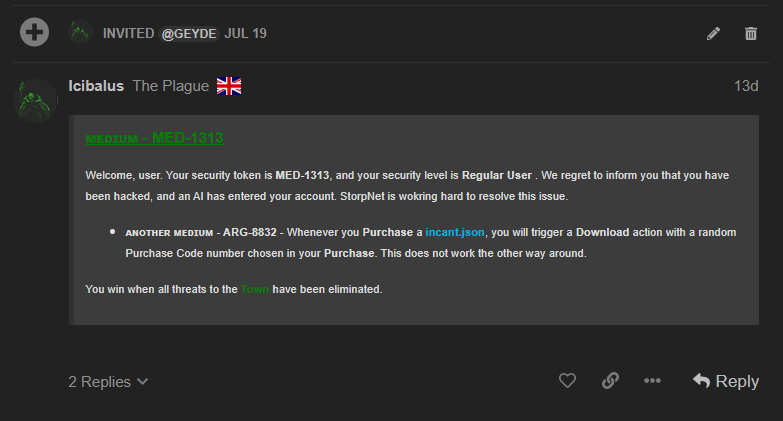The image size is (783, 421).
Task: Click the trash delete icon
Action: (751, 34)
